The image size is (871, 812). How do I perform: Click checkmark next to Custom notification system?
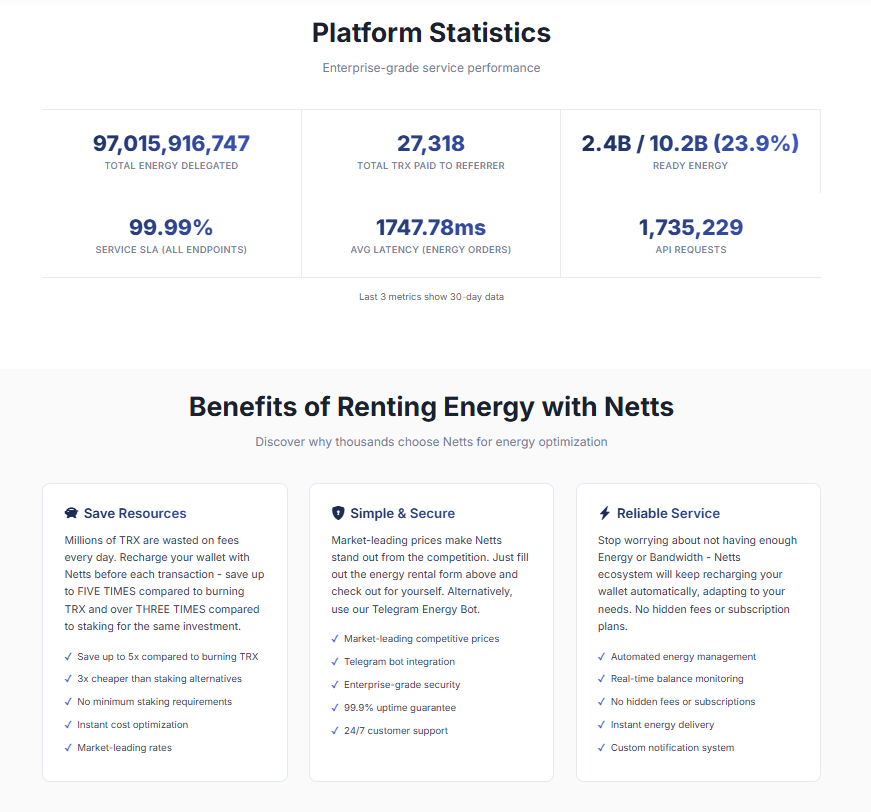tap(601, 748)
